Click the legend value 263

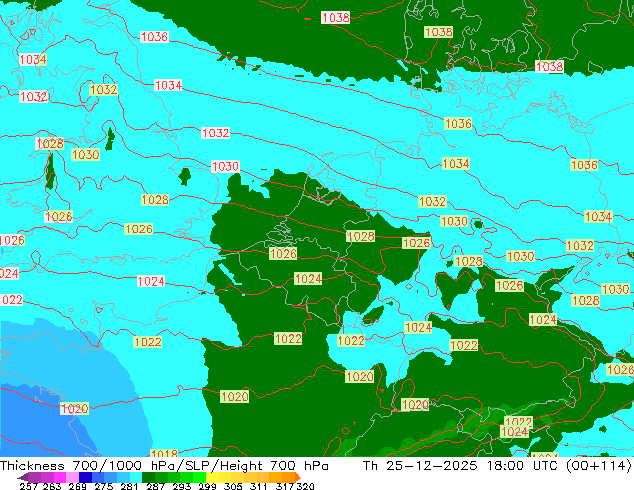52,486
